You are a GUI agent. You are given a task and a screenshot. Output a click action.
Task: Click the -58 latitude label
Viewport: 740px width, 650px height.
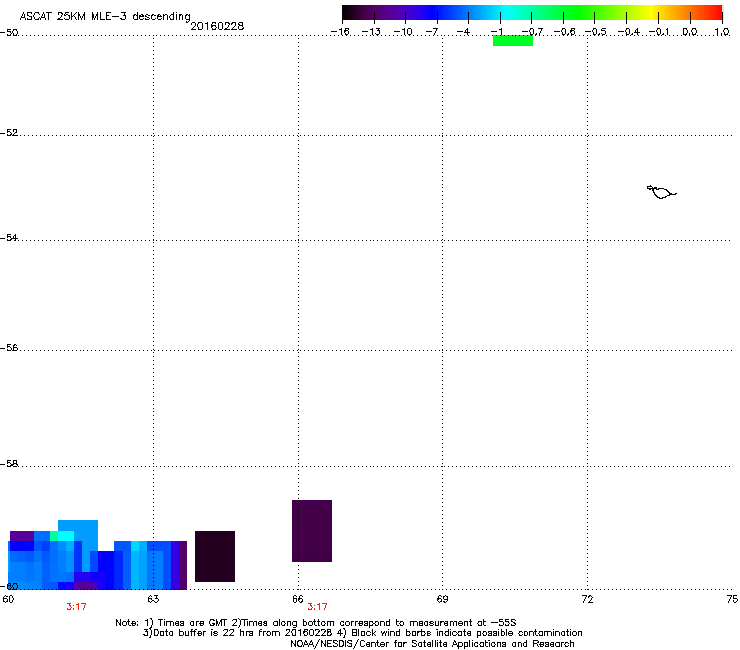(x=9, y=464)
